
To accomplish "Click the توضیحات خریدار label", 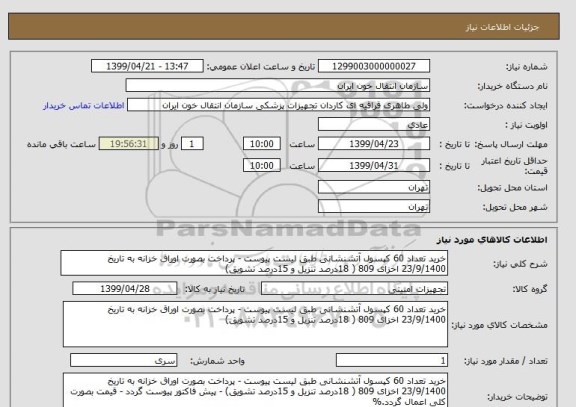I will click(x=517, y=397).
